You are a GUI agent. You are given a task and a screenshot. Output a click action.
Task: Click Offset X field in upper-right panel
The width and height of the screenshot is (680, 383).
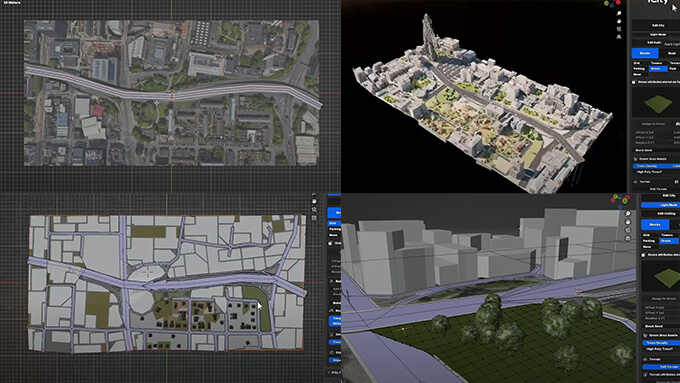point(656,132)
